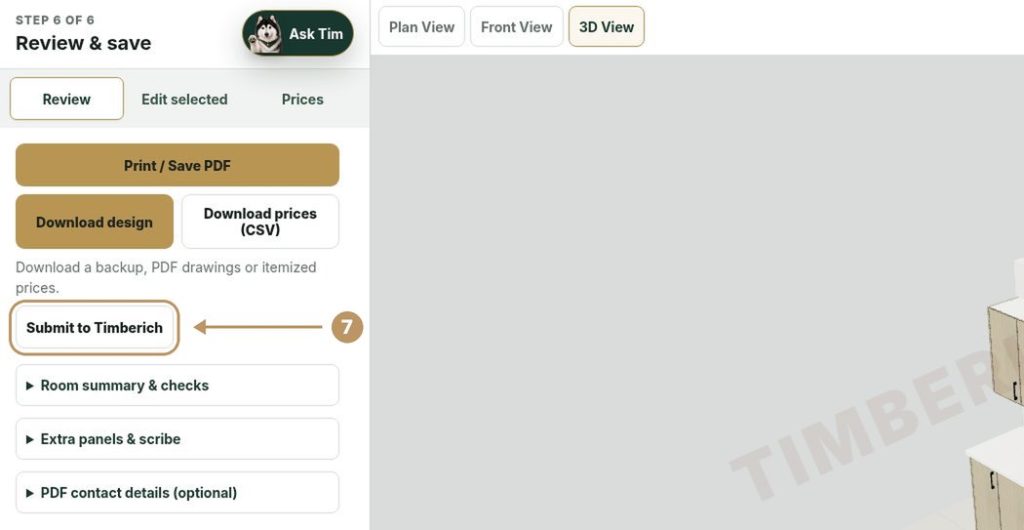Screen dimensions: 1024x530
Task: Open the Review tab
Action: [67, 99]
